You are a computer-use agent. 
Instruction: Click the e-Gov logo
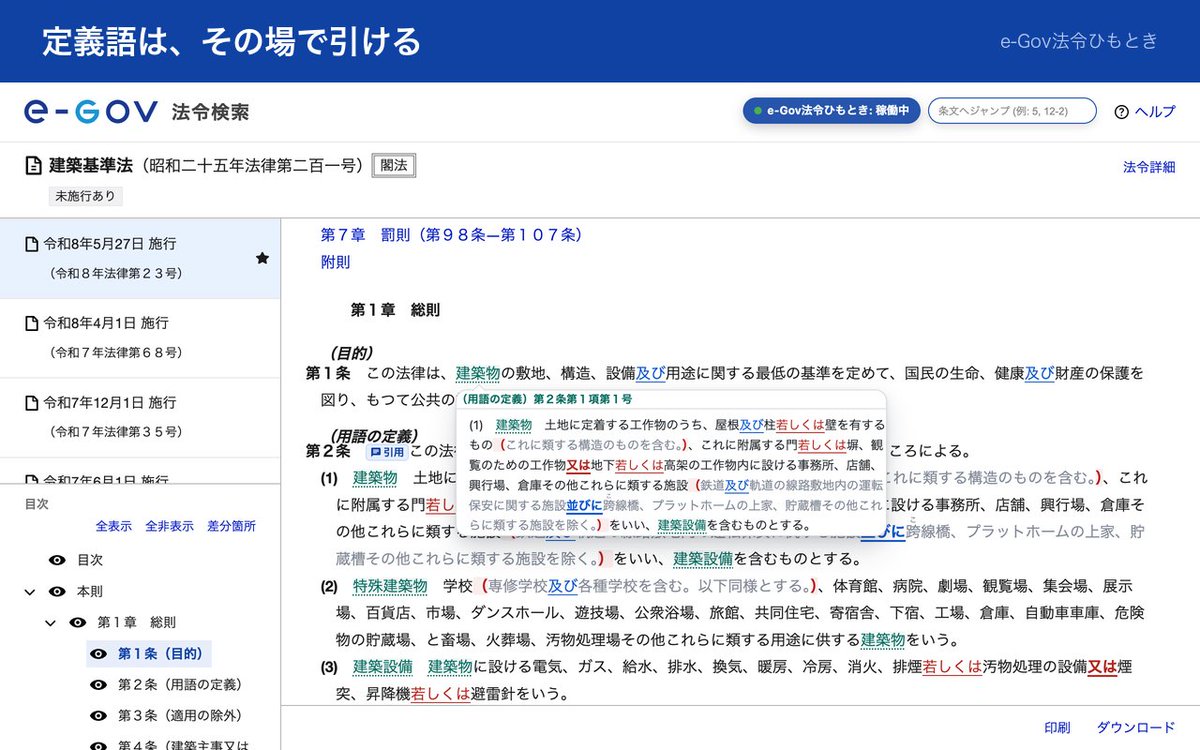[x=91, y=111]
